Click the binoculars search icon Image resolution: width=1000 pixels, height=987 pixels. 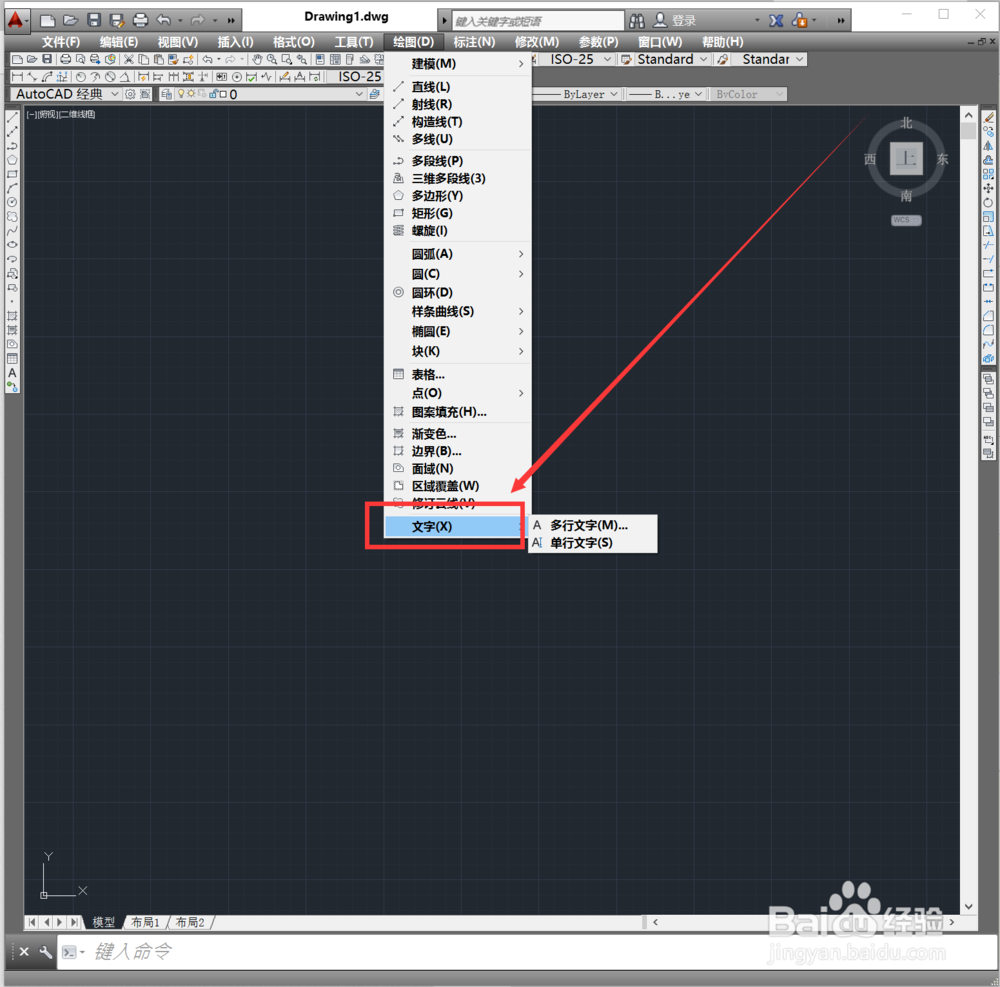636,21
